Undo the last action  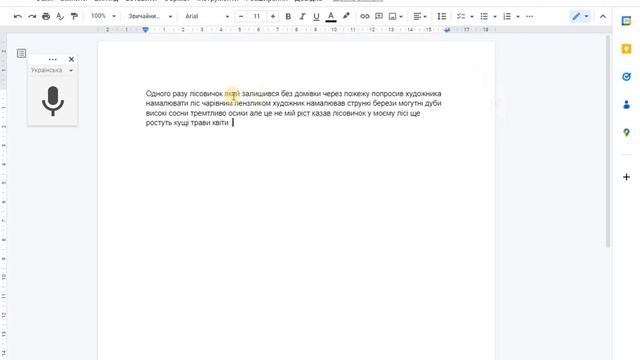18,16
